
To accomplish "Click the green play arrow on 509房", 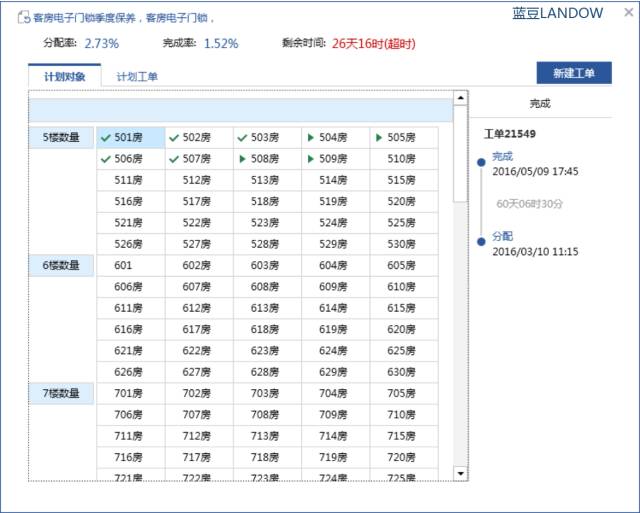I will (311, 159).
